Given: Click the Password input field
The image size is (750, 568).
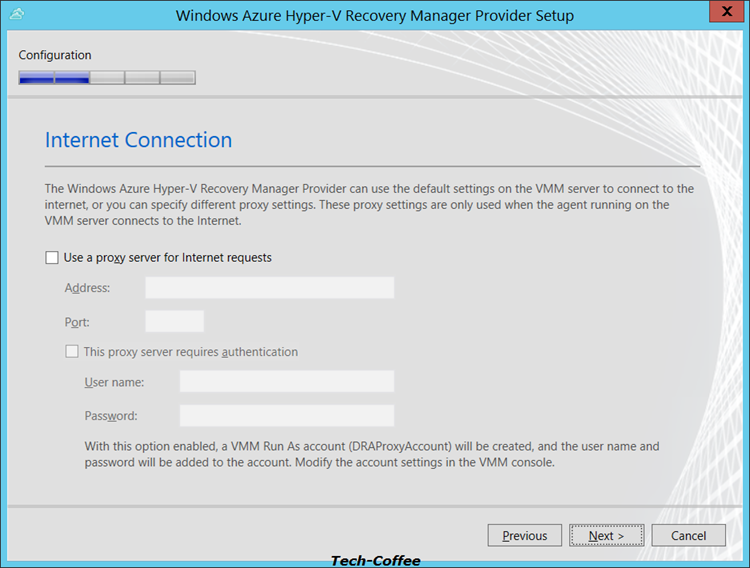Looking at the screenshot, I should pyautogui.click(x=287, y=415).
